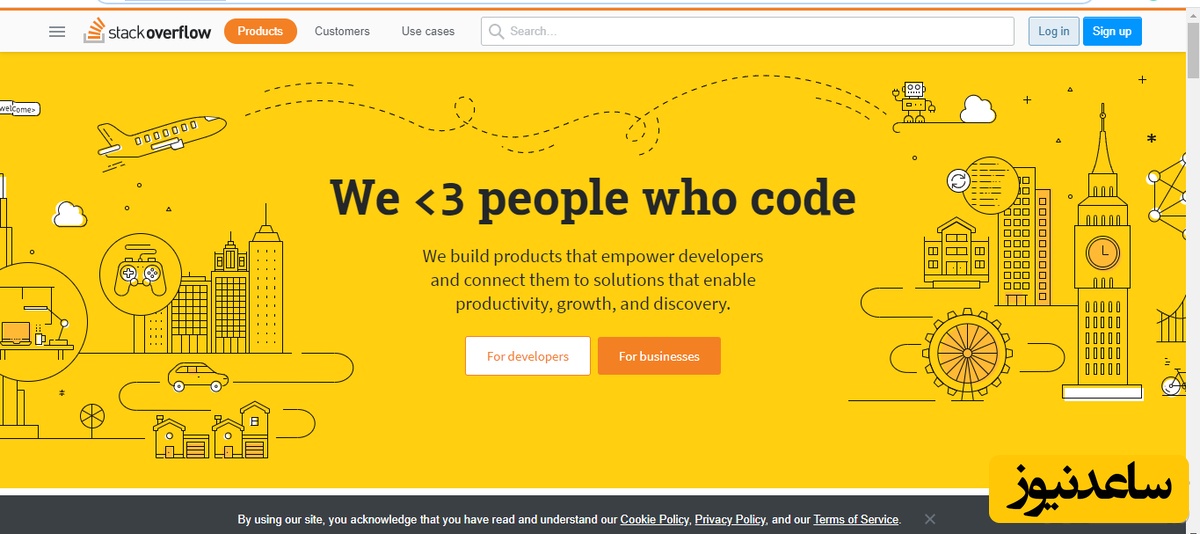The height and width of the screenshot is (534, 1200).
Task: Go to the Customers menu item
Action: [x=342, y=31]
